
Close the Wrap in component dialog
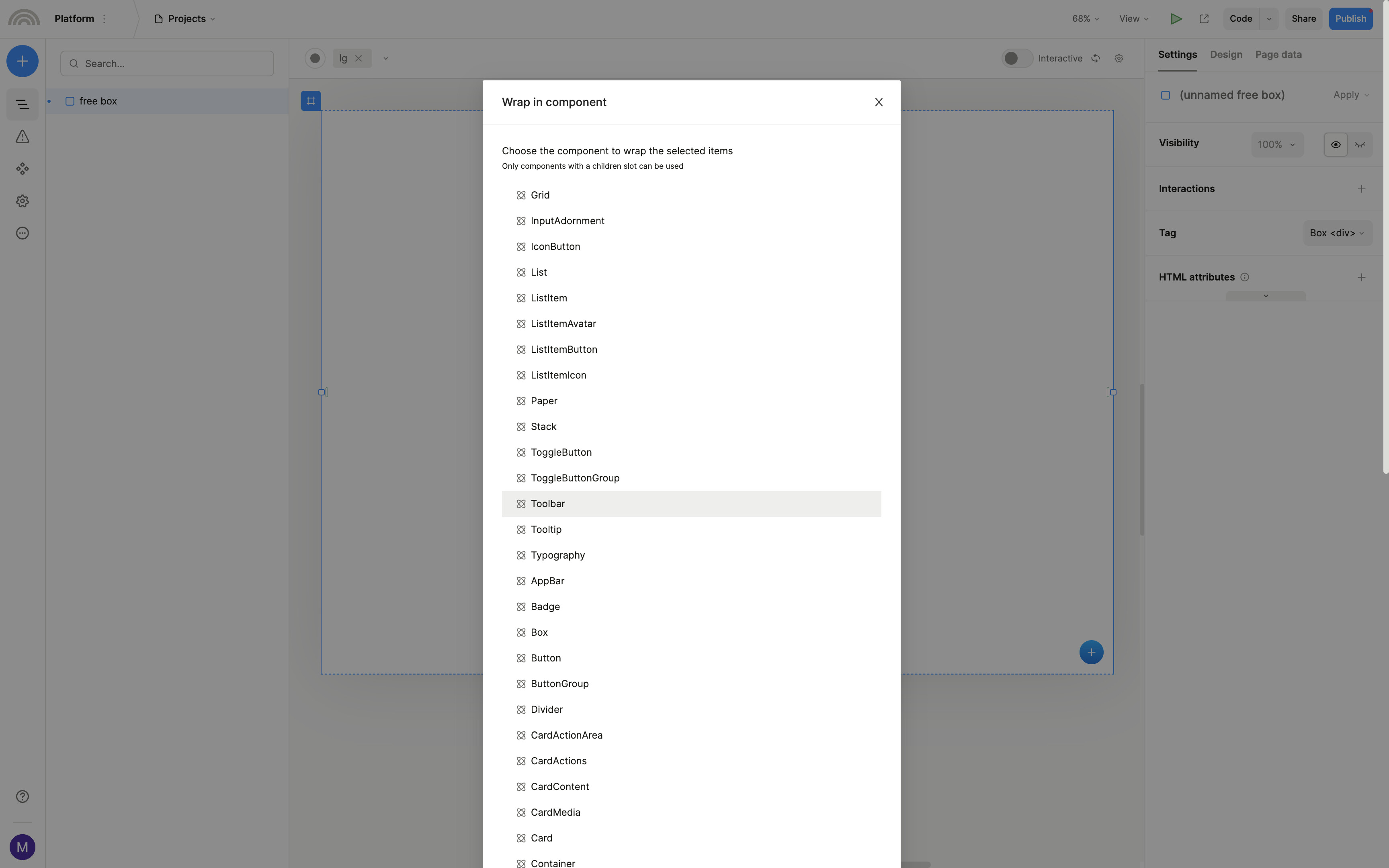point(878,102)
